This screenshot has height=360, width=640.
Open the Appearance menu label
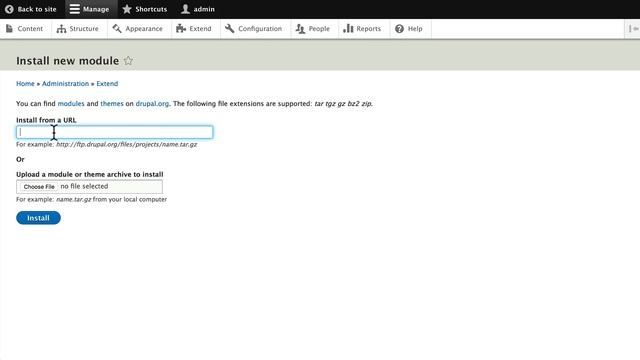(x=144, y=29)
